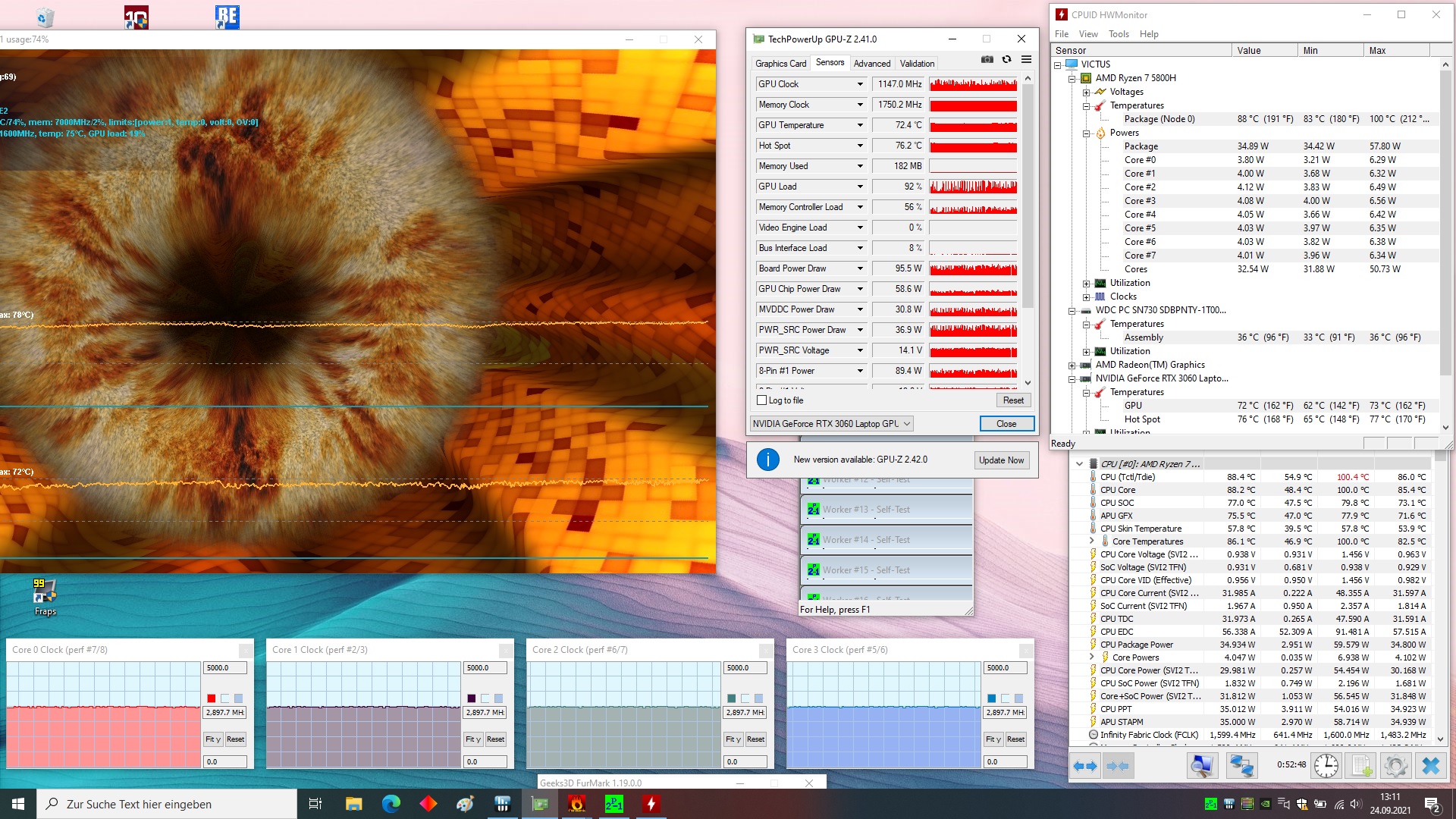Screen dimensions: 1456x819
Task: Open HWiNFO settings gear icon
Action: coord(1395,766)
